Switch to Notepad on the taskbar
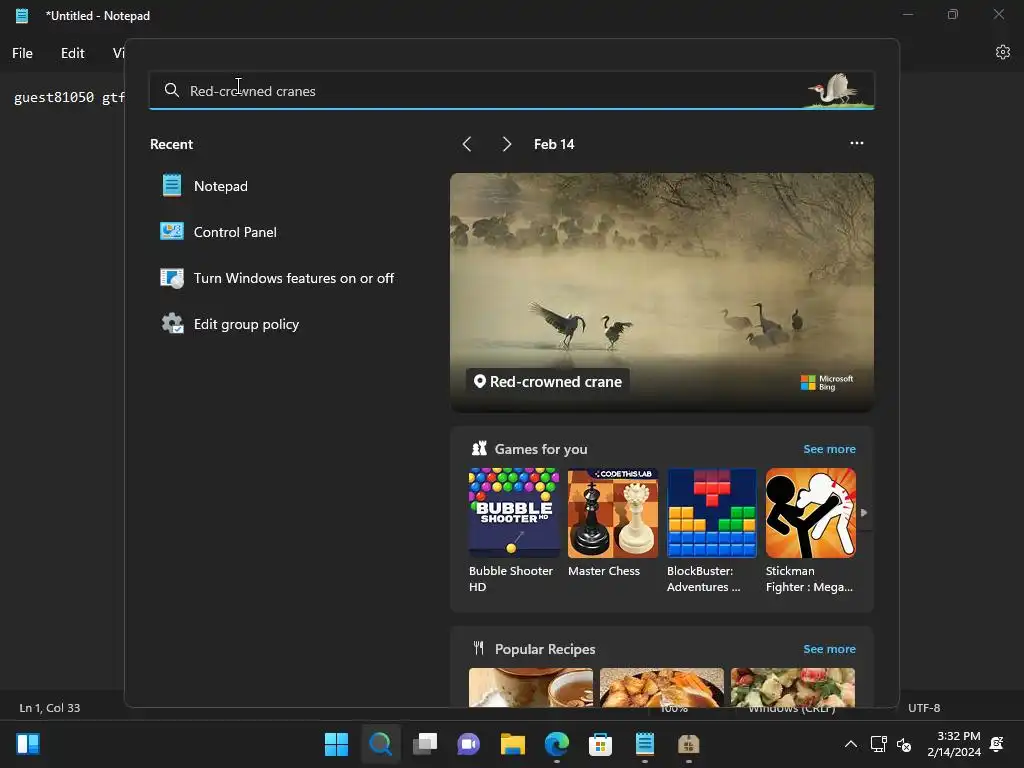 click(645, 744)
